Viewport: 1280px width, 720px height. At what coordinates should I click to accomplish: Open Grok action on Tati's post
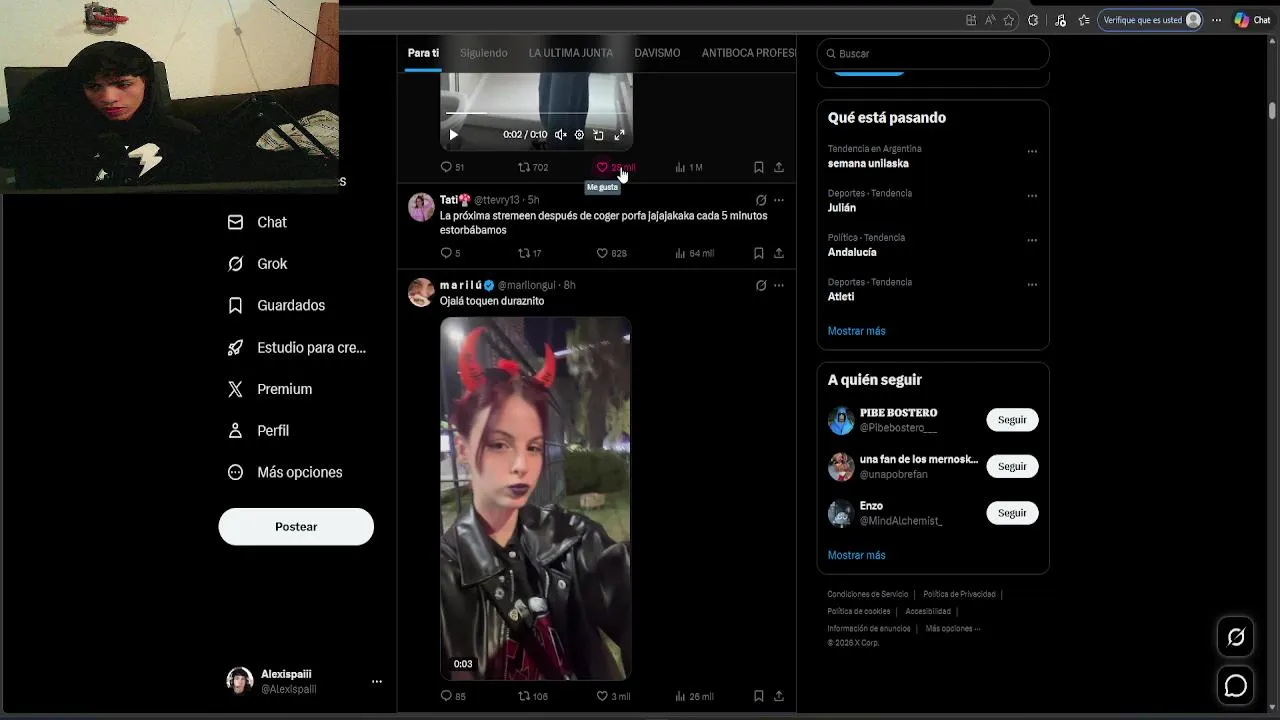coord(761,200)
